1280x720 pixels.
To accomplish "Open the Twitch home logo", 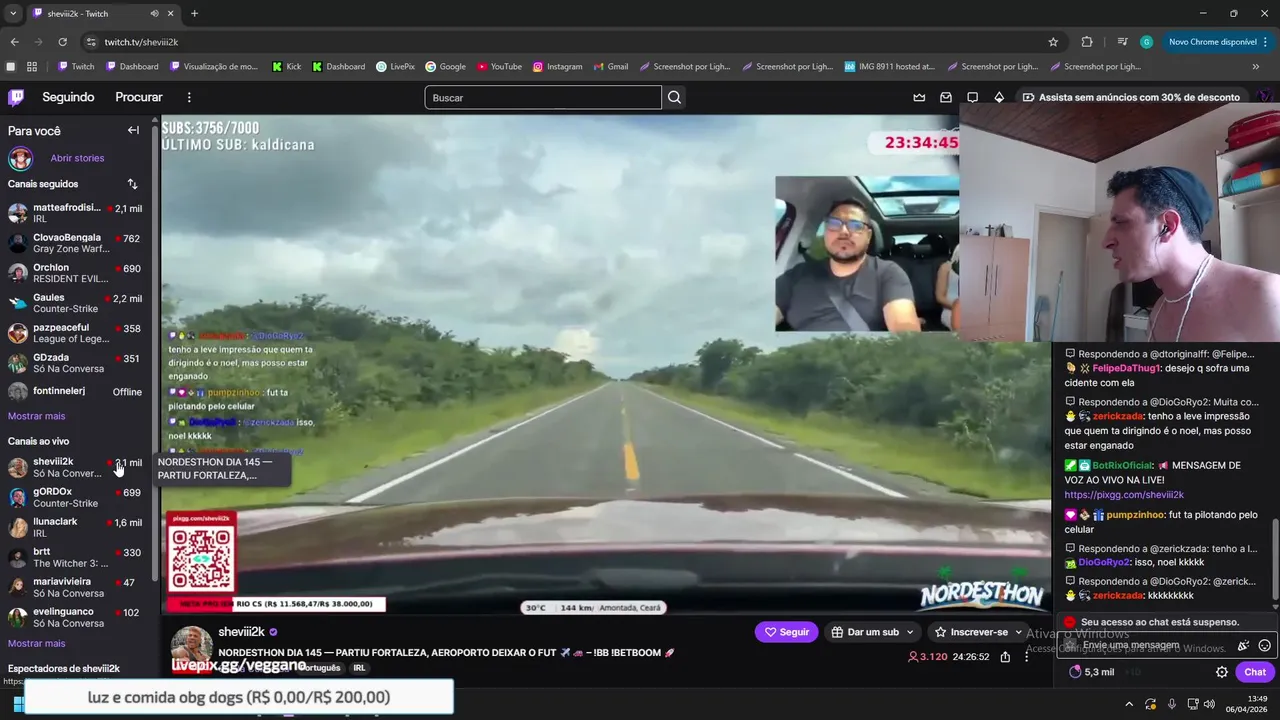I will (x=16, y=97).
